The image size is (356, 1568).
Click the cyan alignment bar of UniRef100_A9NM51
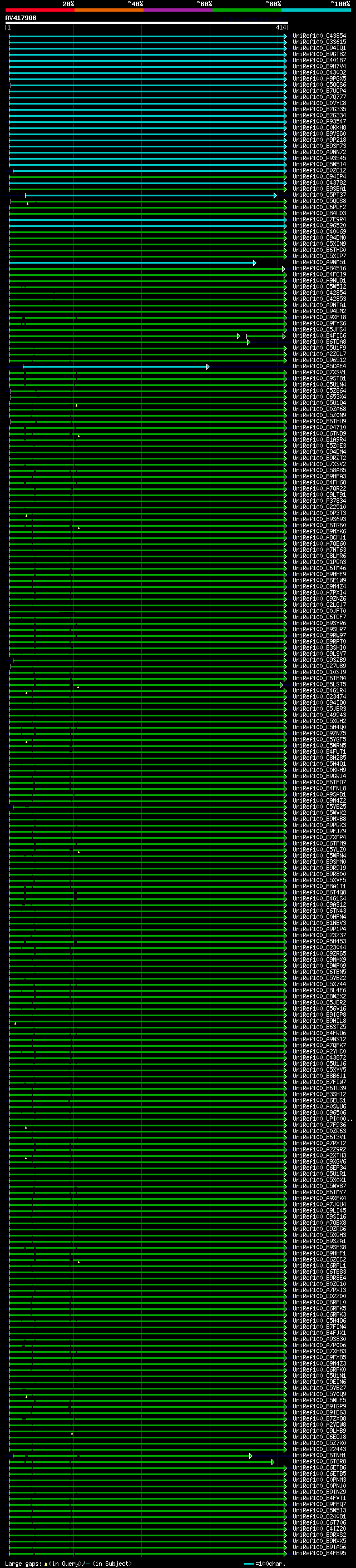click(132, 263)
